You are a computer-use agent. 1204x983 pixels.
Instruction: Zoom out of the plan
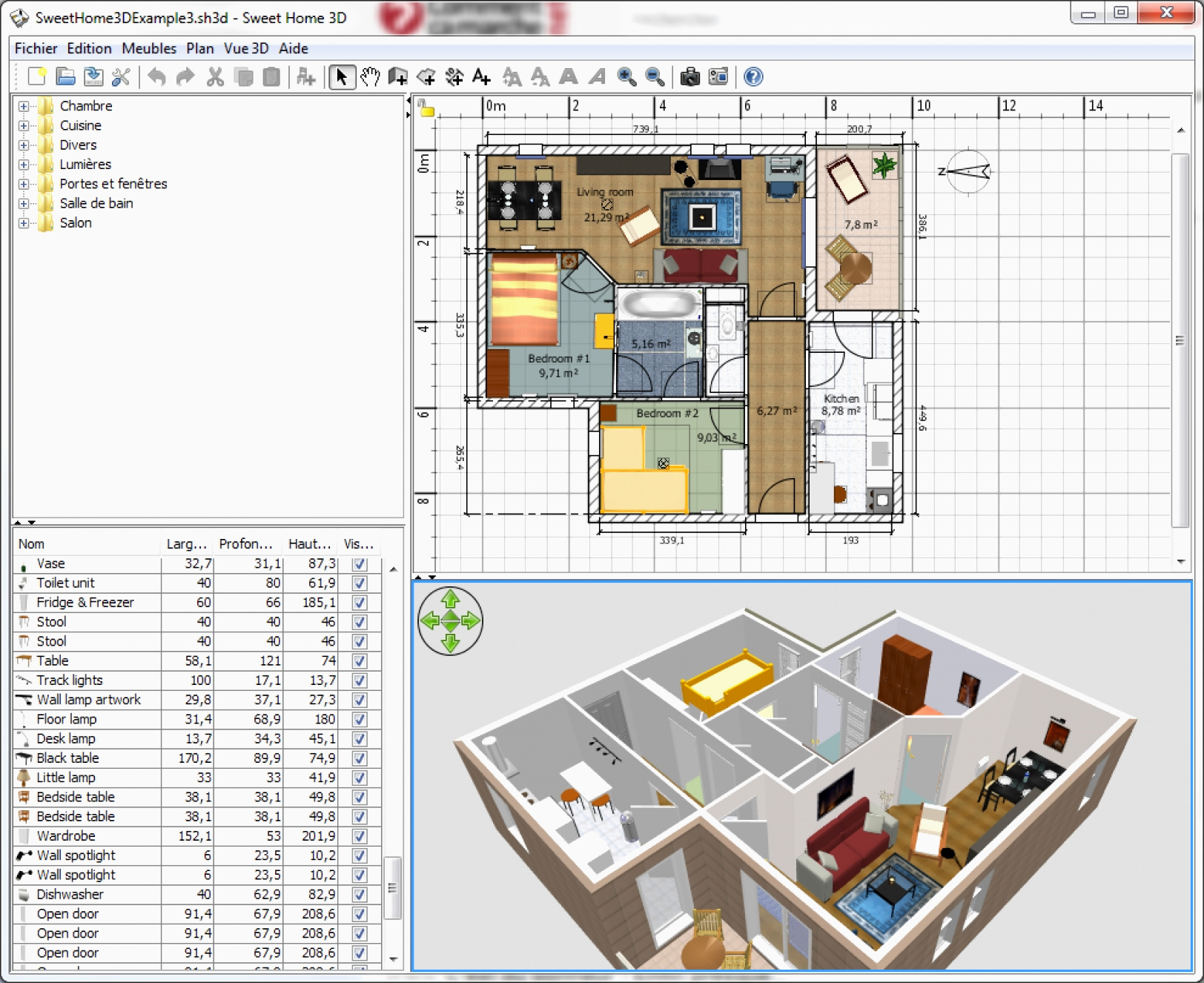(x=655, y=76)
